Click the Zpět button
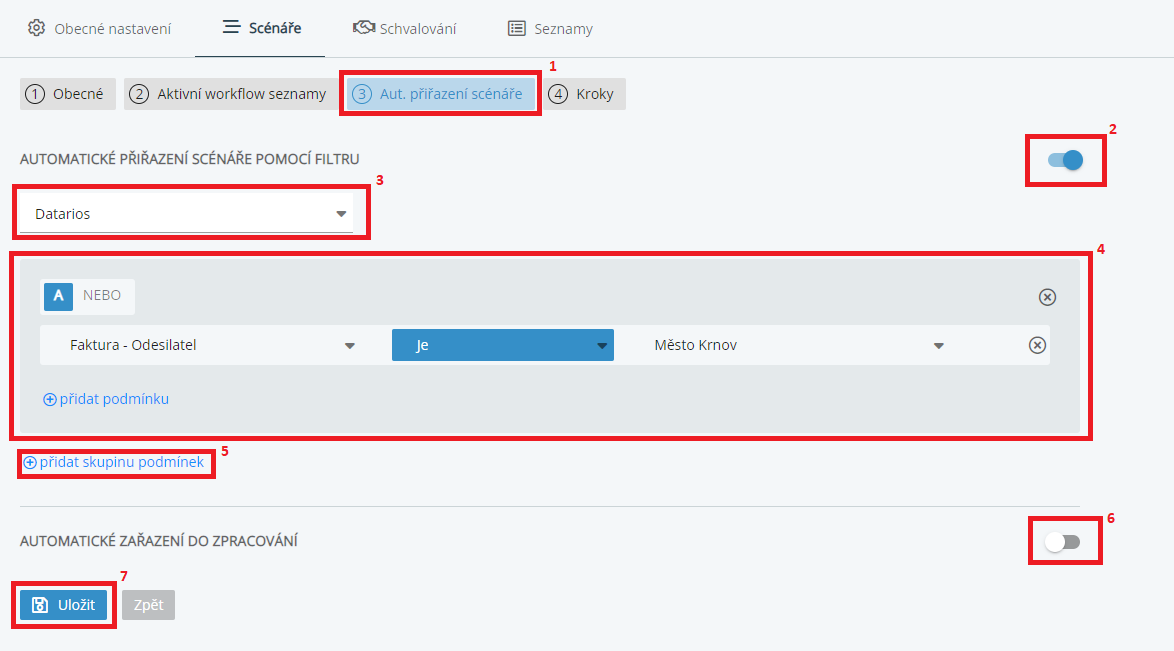Screen dimensions: 1174x651 [148, 605]
